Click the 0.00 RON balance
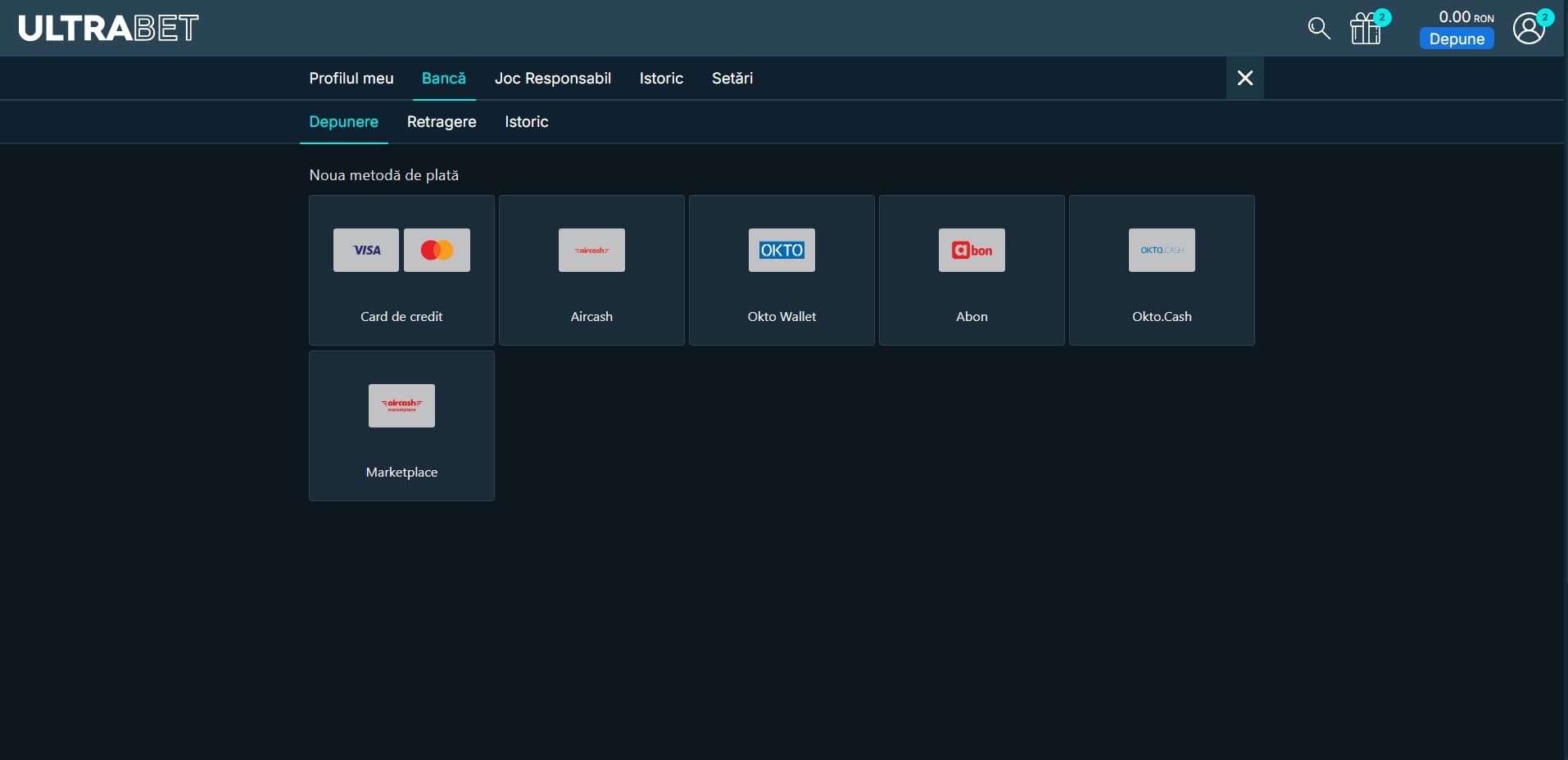This screenshot has height=760, width=1568. 1466,16
